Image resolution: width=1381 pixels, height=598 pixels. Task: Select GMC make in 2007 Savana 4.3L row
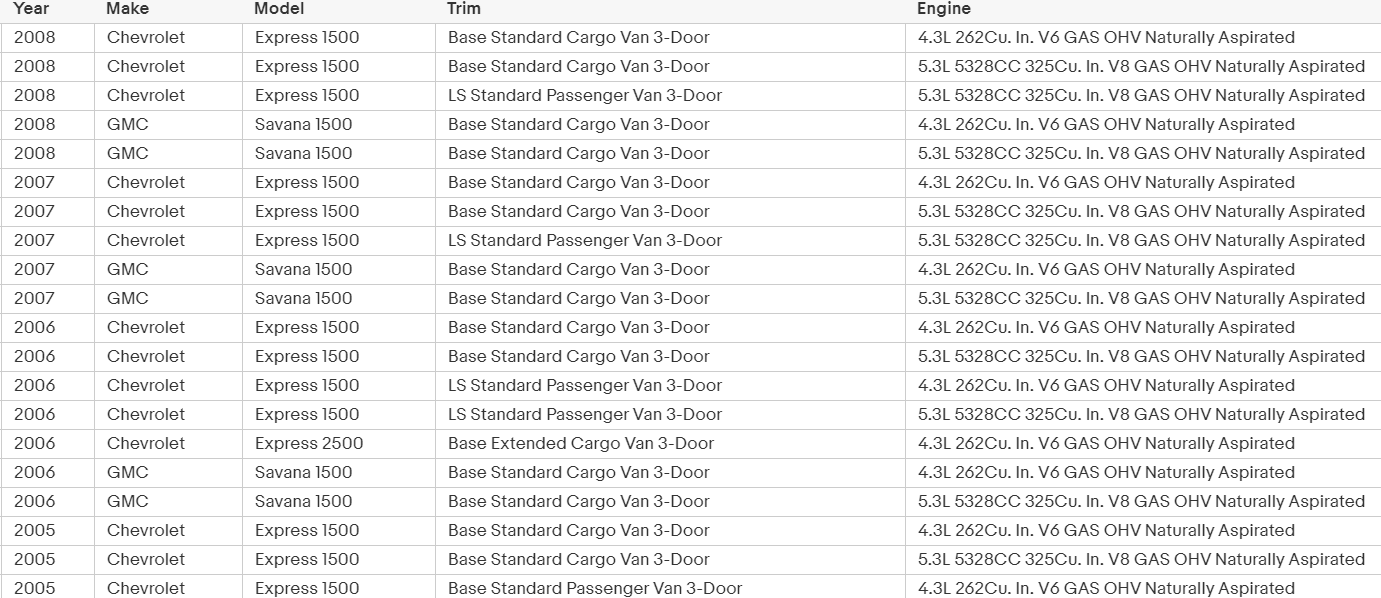click(127, 269)
